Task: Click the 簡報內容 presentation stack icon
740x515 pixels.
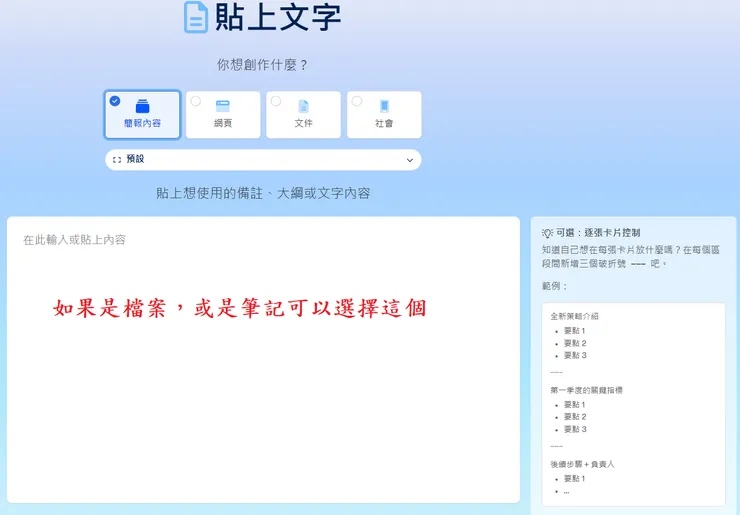Action: [x=143, y=106]
